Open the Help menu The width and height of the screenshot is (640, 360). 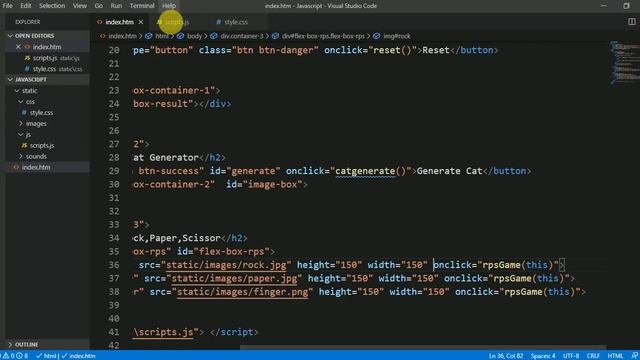click(169, 6)
